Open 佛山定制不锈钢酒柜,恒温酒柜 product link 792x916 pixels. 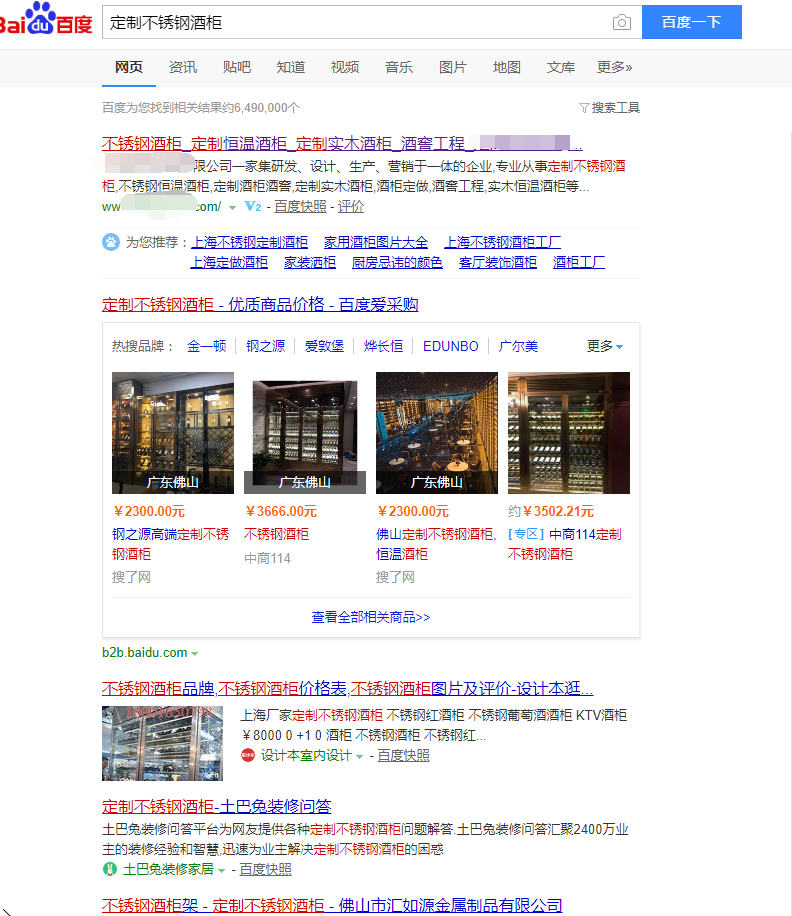(x=436, y=544)
